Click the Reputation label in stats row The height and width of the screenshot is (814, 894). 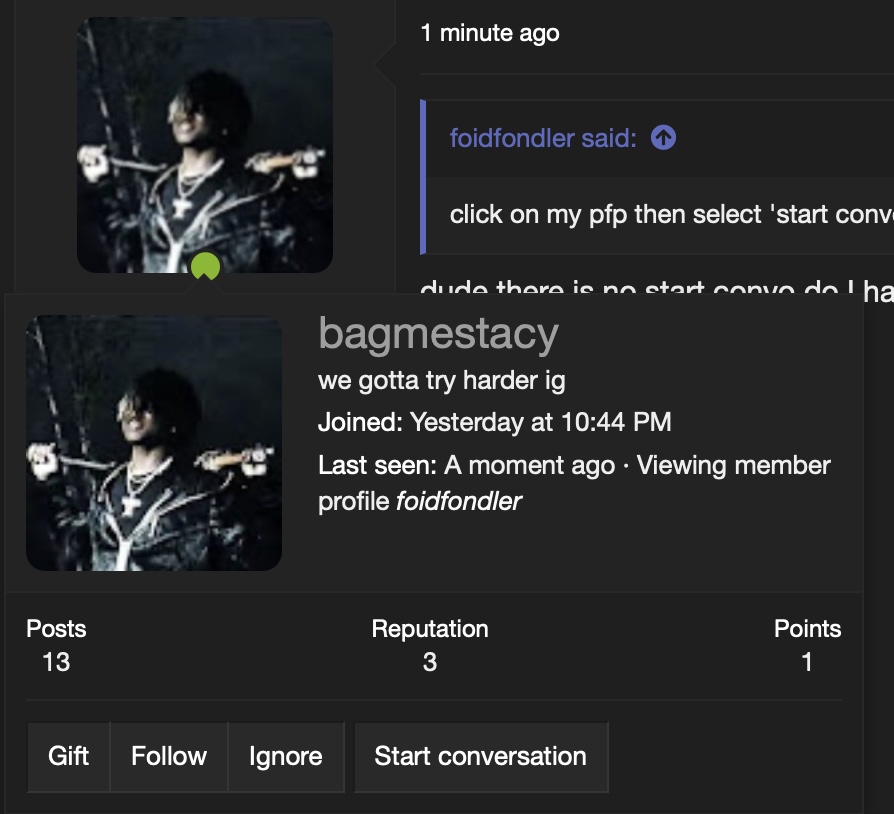430,629
